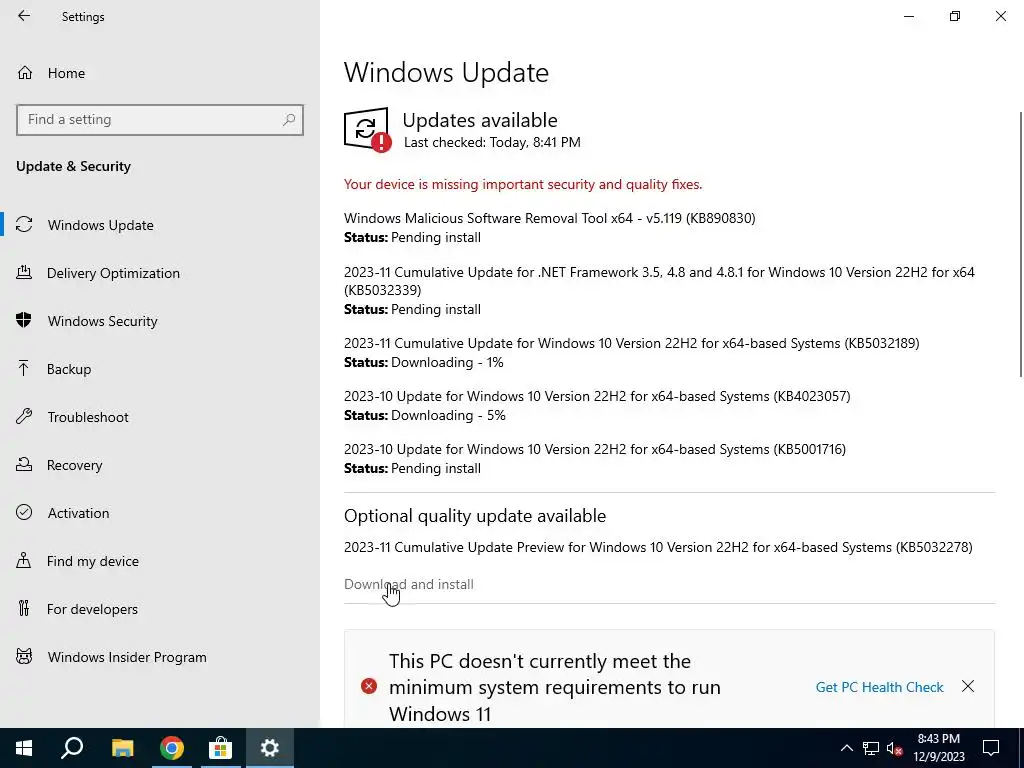Open the notification center icon
Screen dimensions: 1024x768
pyautogui.click(x=991, y=748)
